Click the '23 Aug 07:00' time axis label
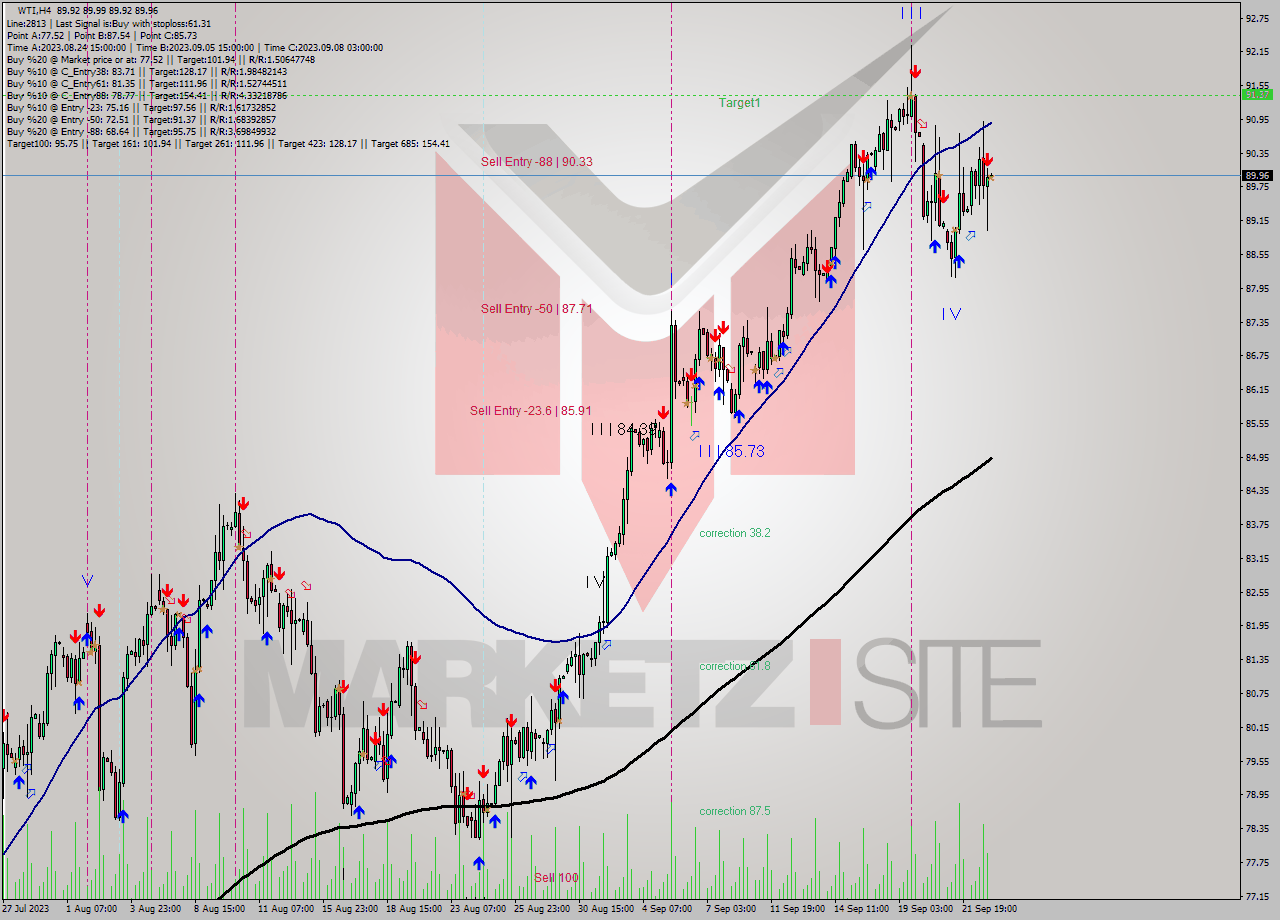Viewport: 1280px width, 920px height. pos(478,909)
